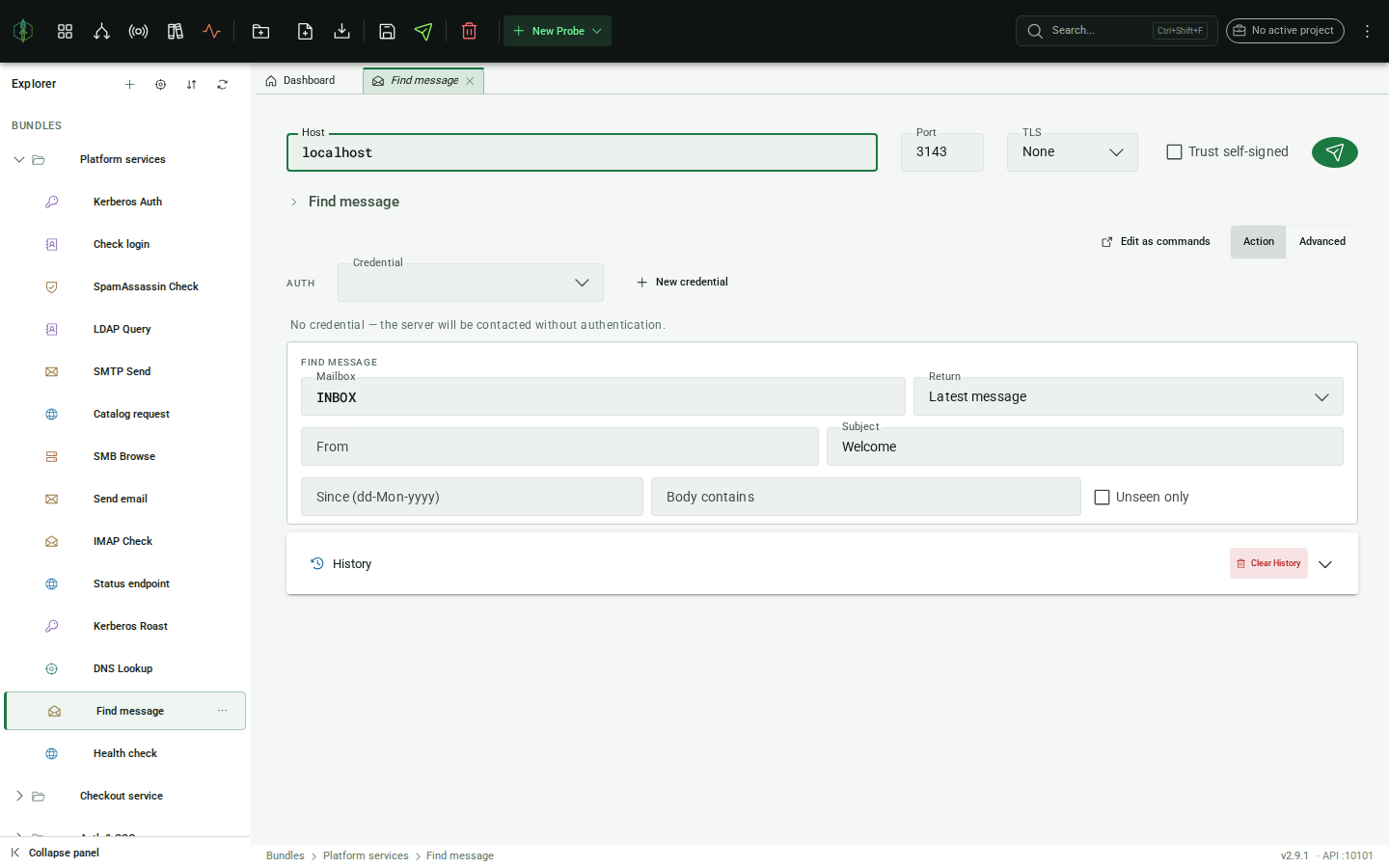The width and height of the screenshot is (1389, 868).
Task: Click Platform services in the breadcrumb
Action: coord(366,855)
